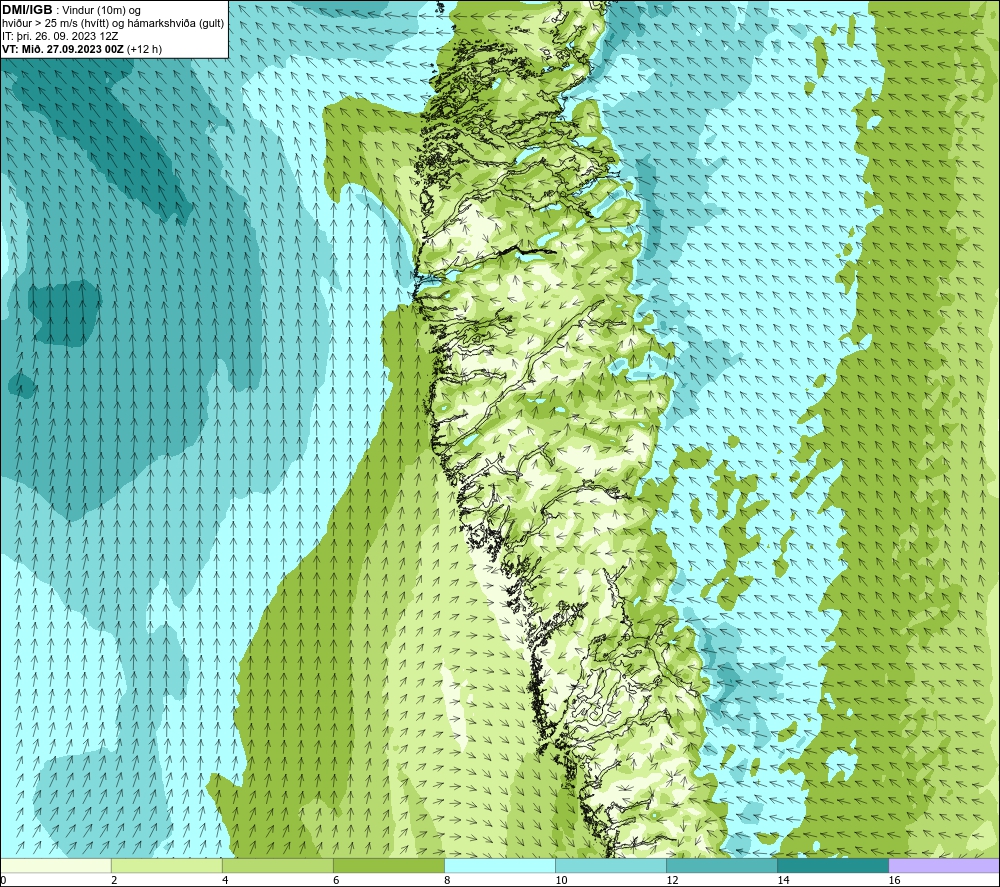
Task: Click the 4–6 m/s green legend swatch
Action: (x=277, y=865)
